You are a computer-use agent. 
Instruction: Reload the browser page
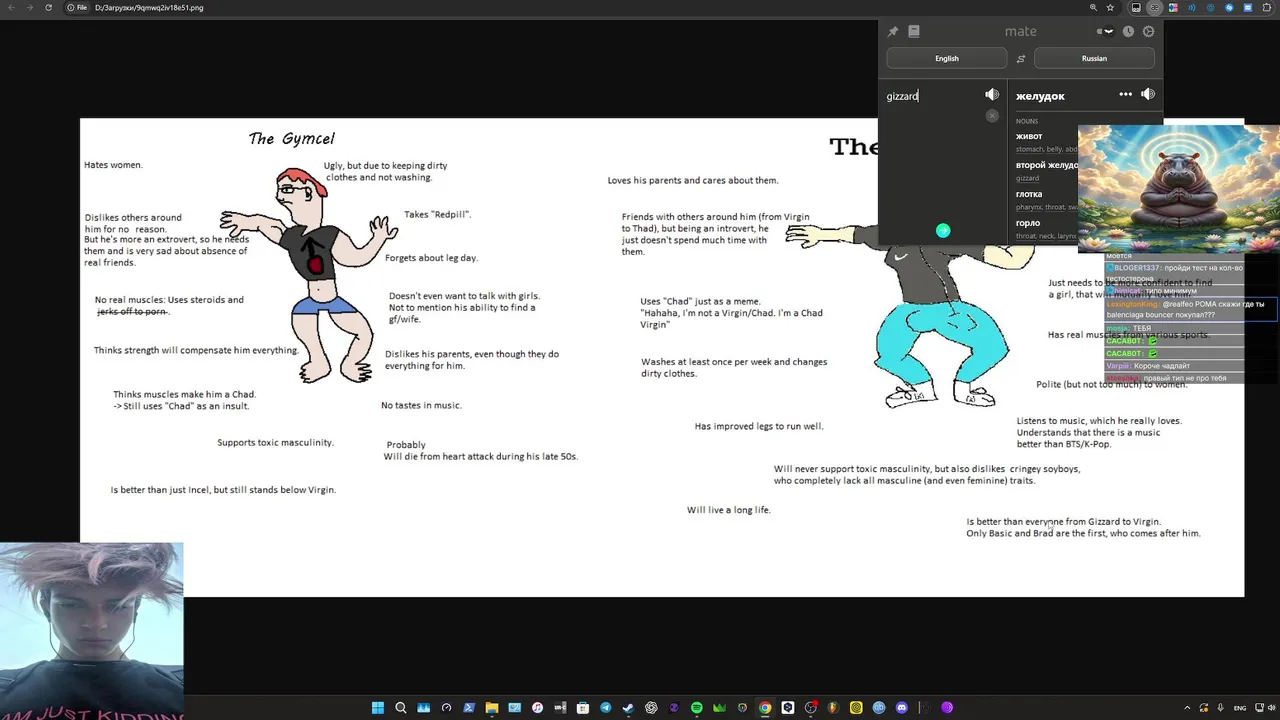(48, 8)
